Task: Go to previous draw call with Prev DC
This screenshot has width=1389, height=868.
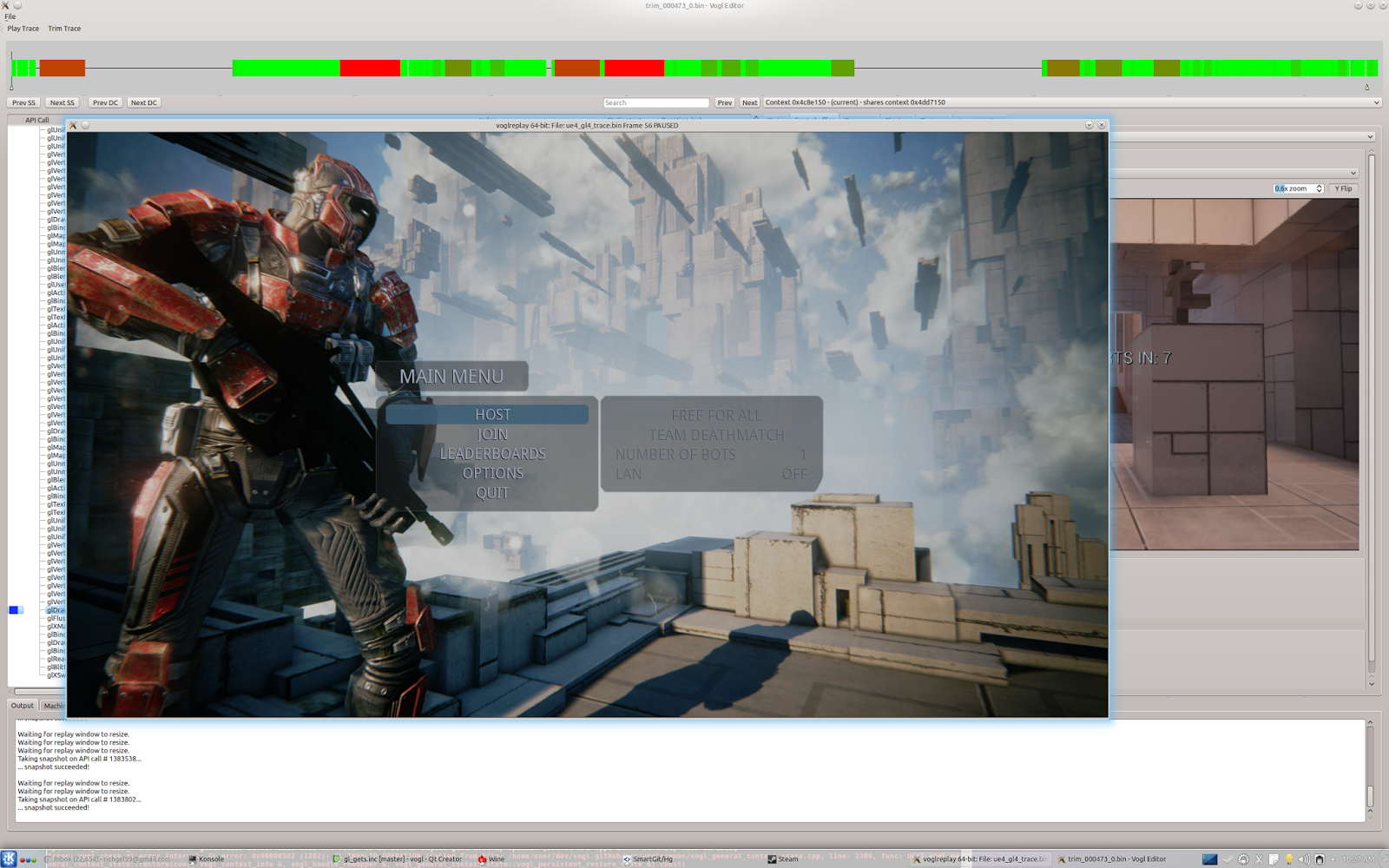Action: (x=105, y=102)
